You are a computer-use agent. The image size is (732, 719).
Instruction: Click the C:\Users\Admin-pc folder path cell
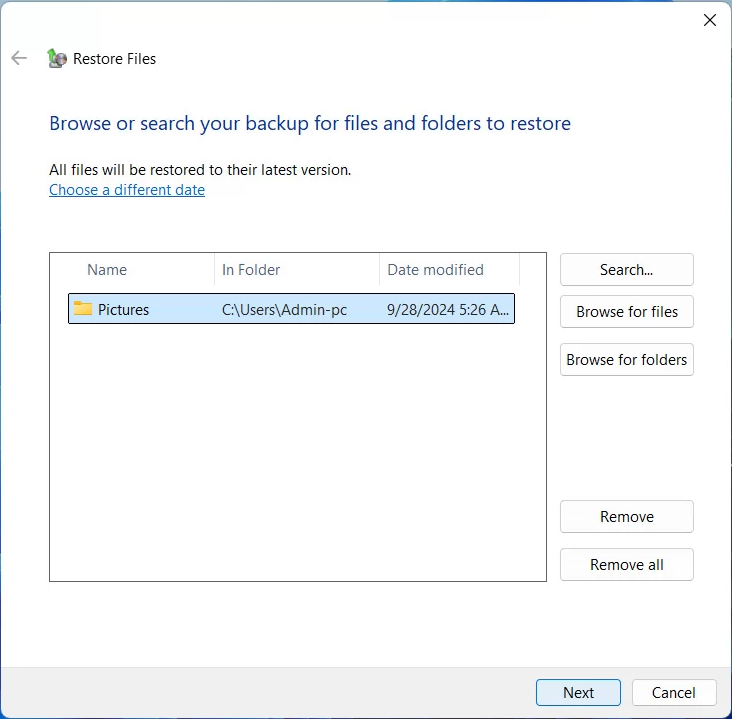point(284,310)
